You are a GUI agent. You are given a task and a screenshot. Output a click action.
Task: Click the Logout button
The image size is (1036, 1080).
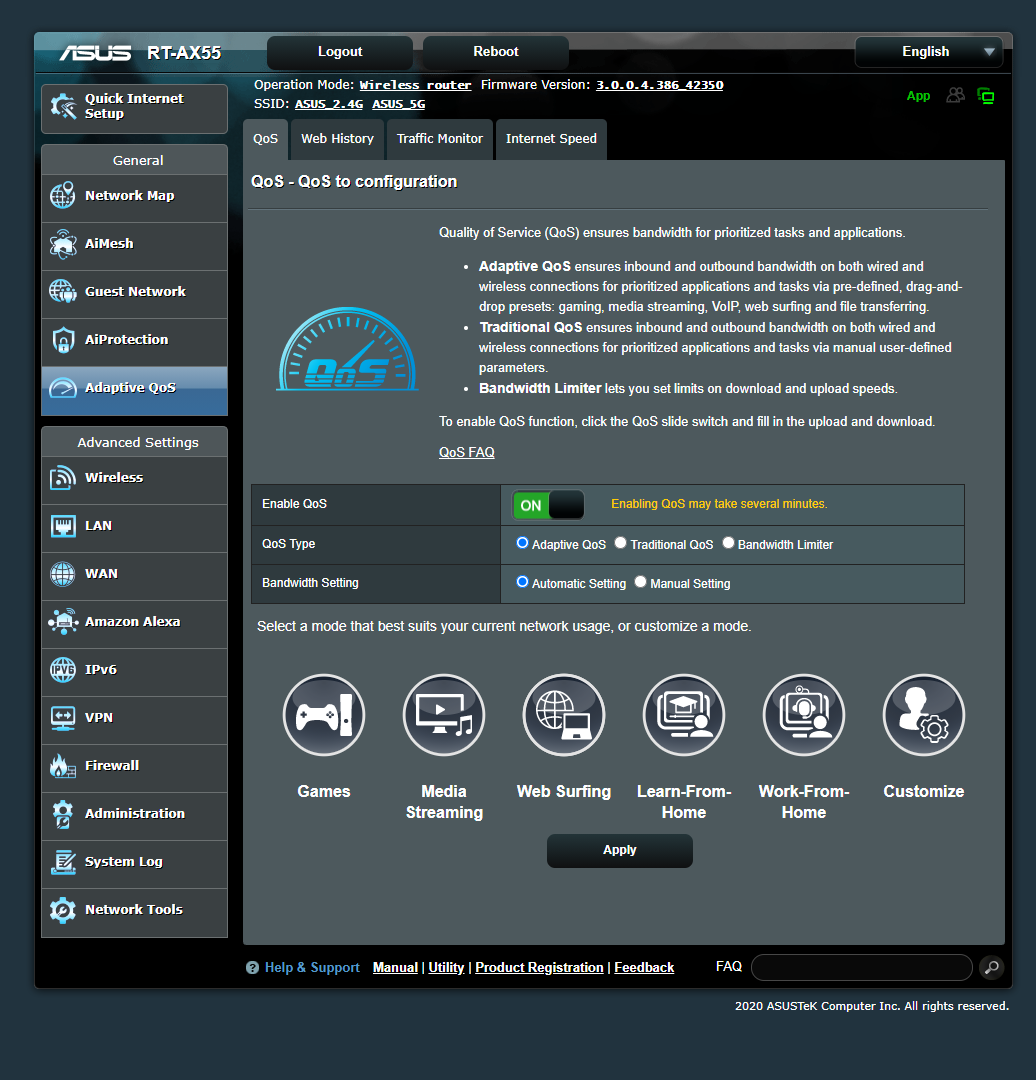[340, 52]
